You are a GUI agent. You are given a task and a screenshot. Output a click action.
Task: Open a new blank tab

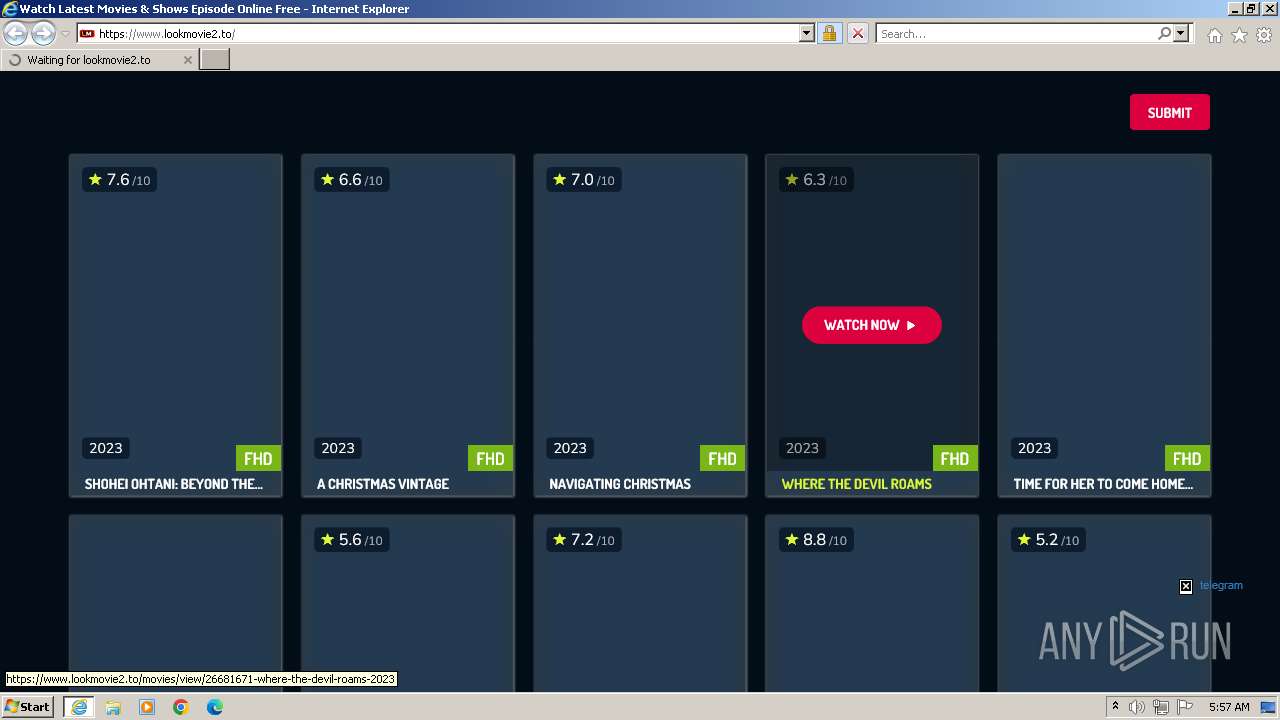(215, 60)
